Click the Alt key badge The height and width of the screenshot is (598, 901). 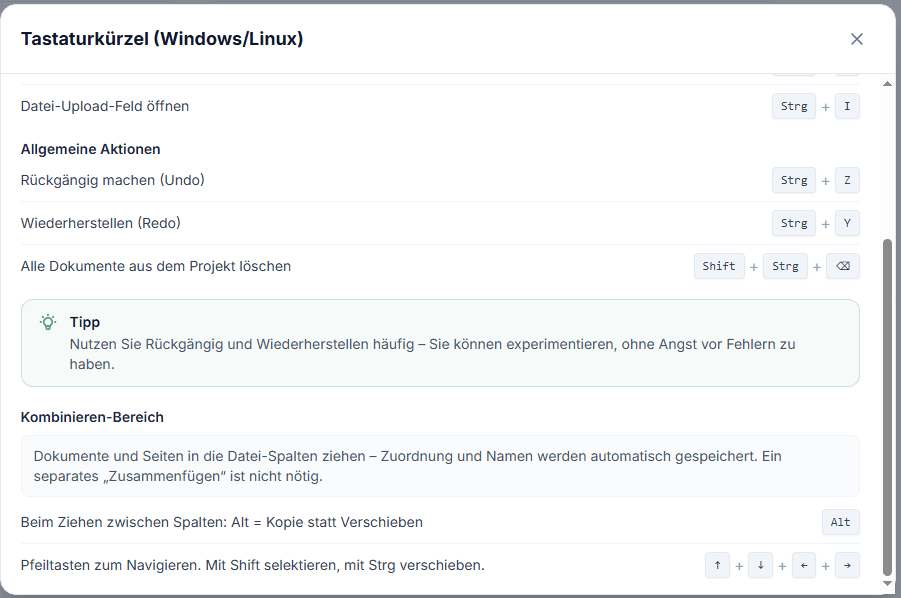click(840, 522)
